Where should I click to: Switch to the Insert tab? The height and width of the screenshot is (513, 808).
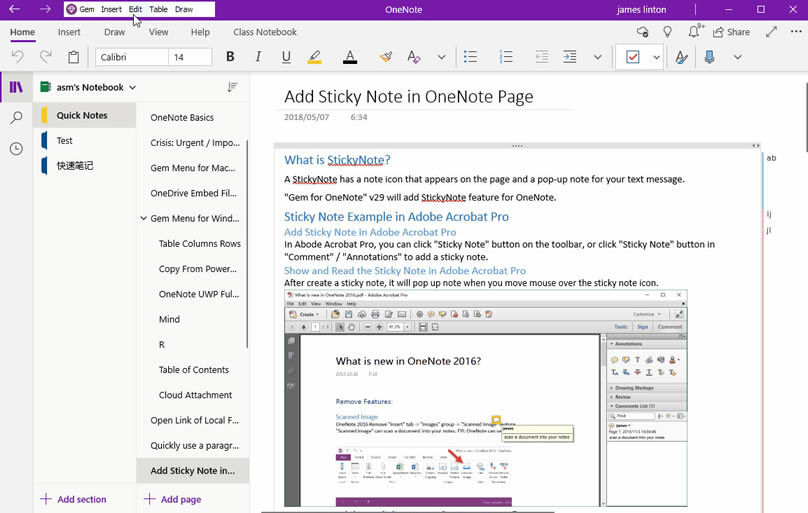click(x=69, y=32)
